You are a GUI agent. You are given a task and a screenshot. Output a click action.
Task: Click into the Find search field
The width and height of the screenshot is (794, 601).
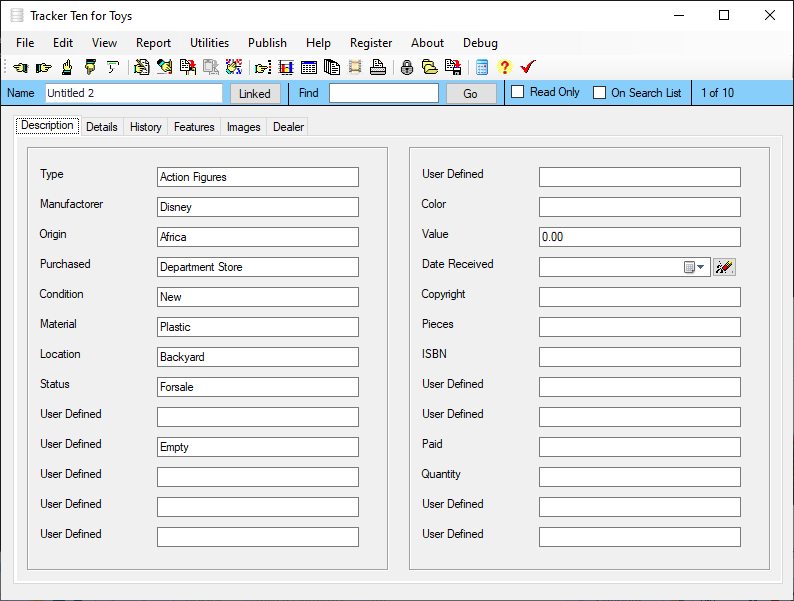(384, 93)
